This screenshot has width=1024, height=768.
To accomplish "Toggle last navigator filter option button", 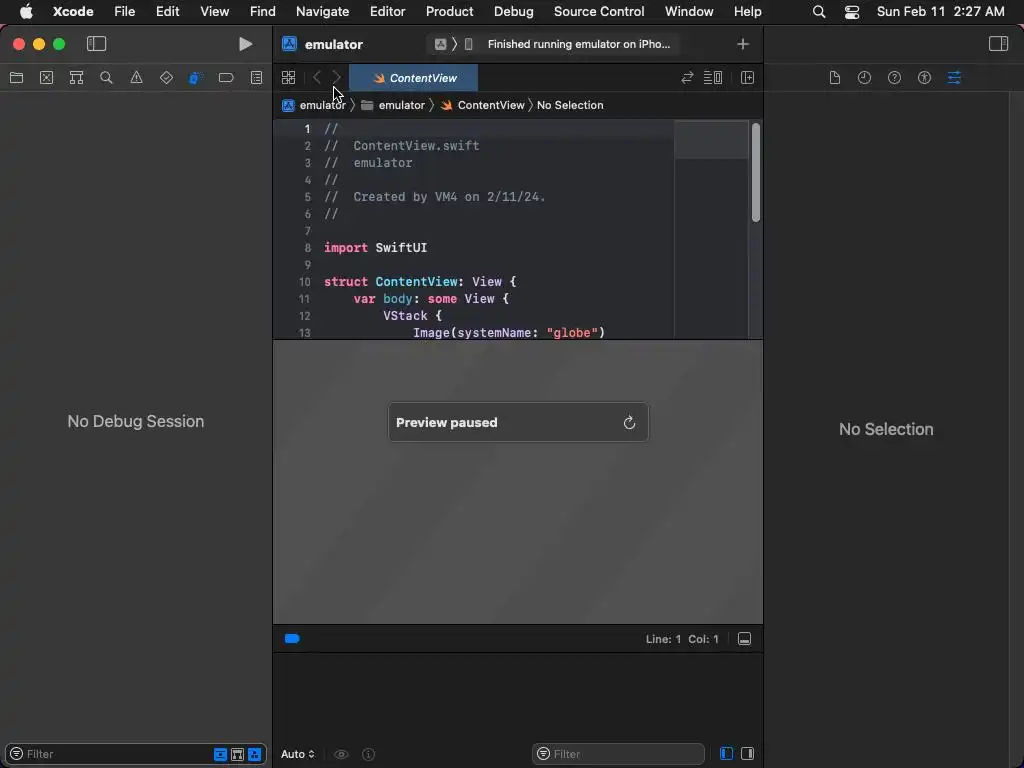I will [255, 754].
